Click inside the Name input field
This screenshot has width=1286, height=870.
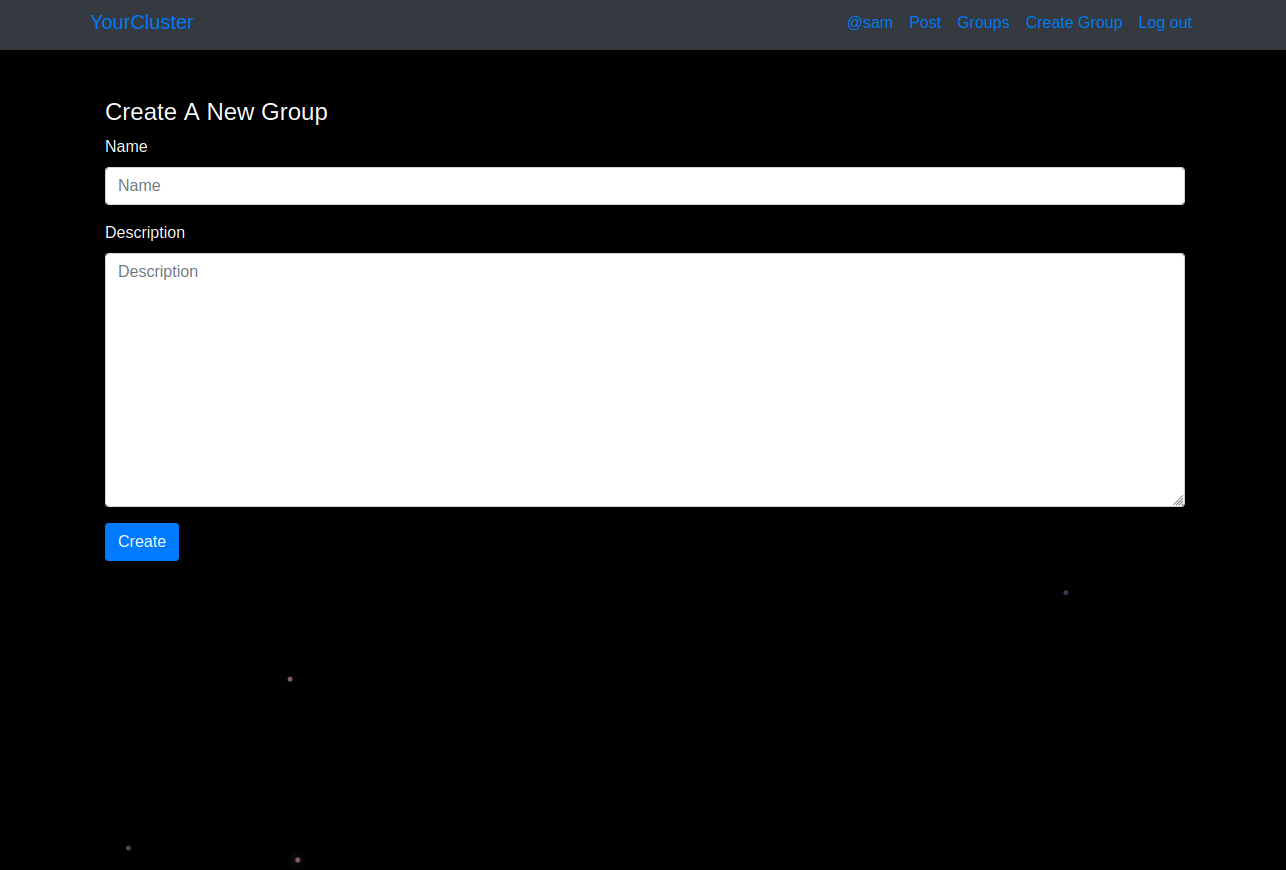644,185
